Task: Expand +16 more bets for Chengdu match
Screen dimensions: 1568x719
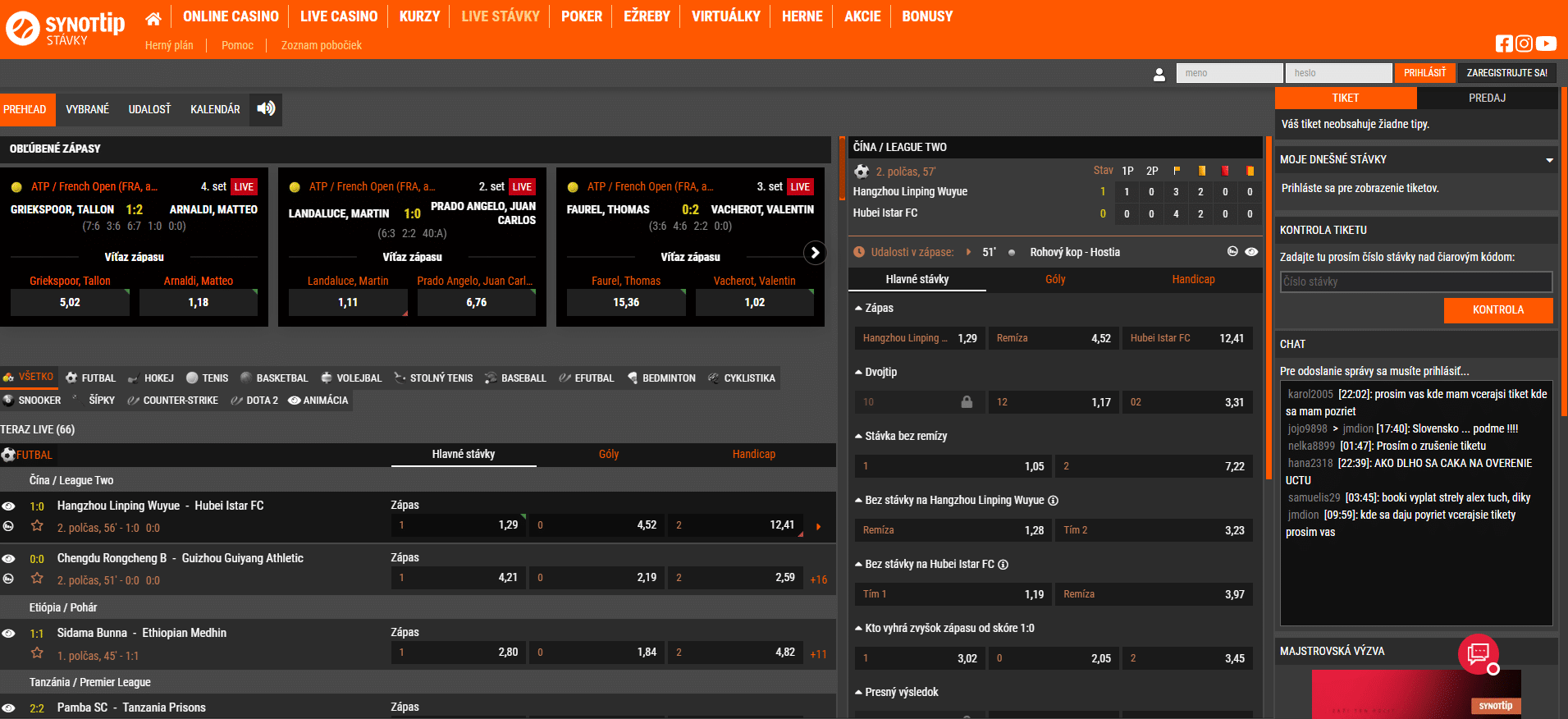Action: pyautogui.click(x=818, y=579)
